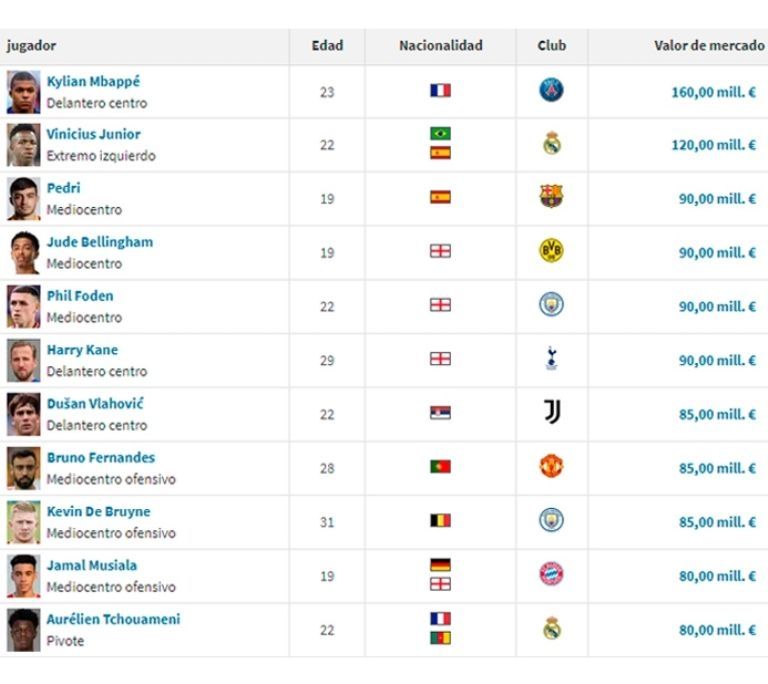This screenshot has width=768, height=684.
Task: Sort by Valor de mercado header
Action: coord(708,46)
